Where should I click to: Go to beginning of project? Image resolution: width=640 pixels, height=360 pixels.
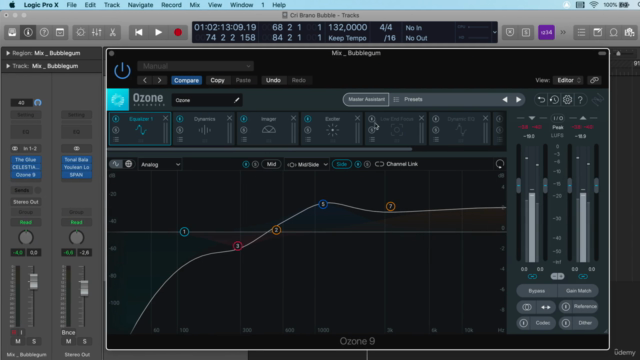139,32
